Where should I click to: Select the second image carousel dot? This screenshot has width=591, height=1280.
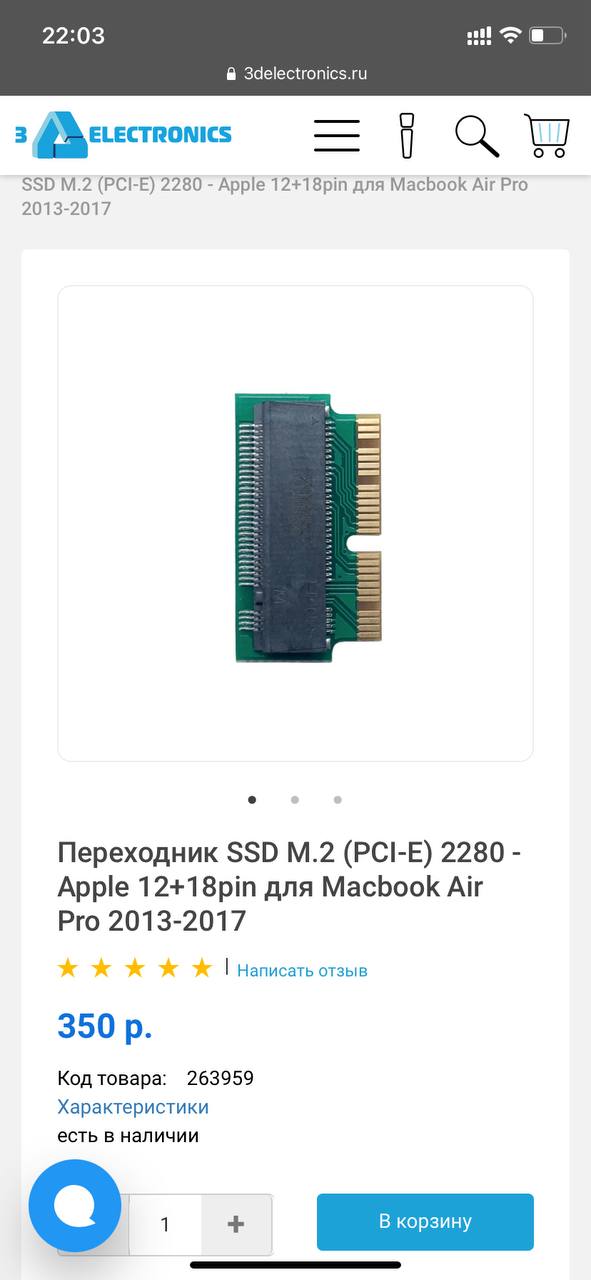tap(295, 799)
